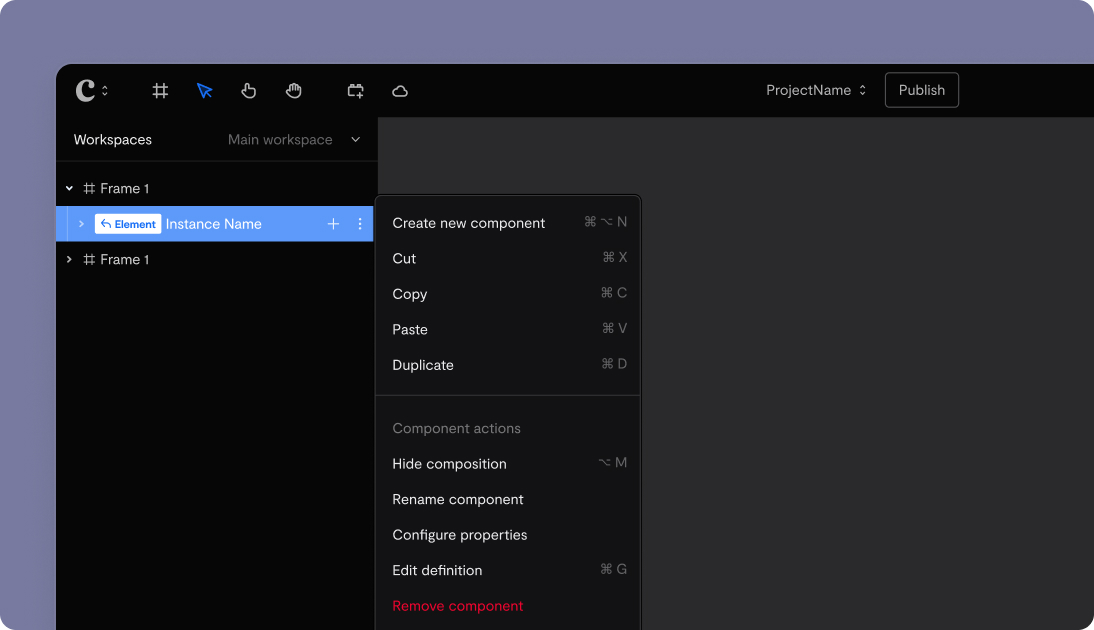This screenshot has width=1094, height=630.
Task: Click the red Remove component option
Action: [x=457, y=606]
